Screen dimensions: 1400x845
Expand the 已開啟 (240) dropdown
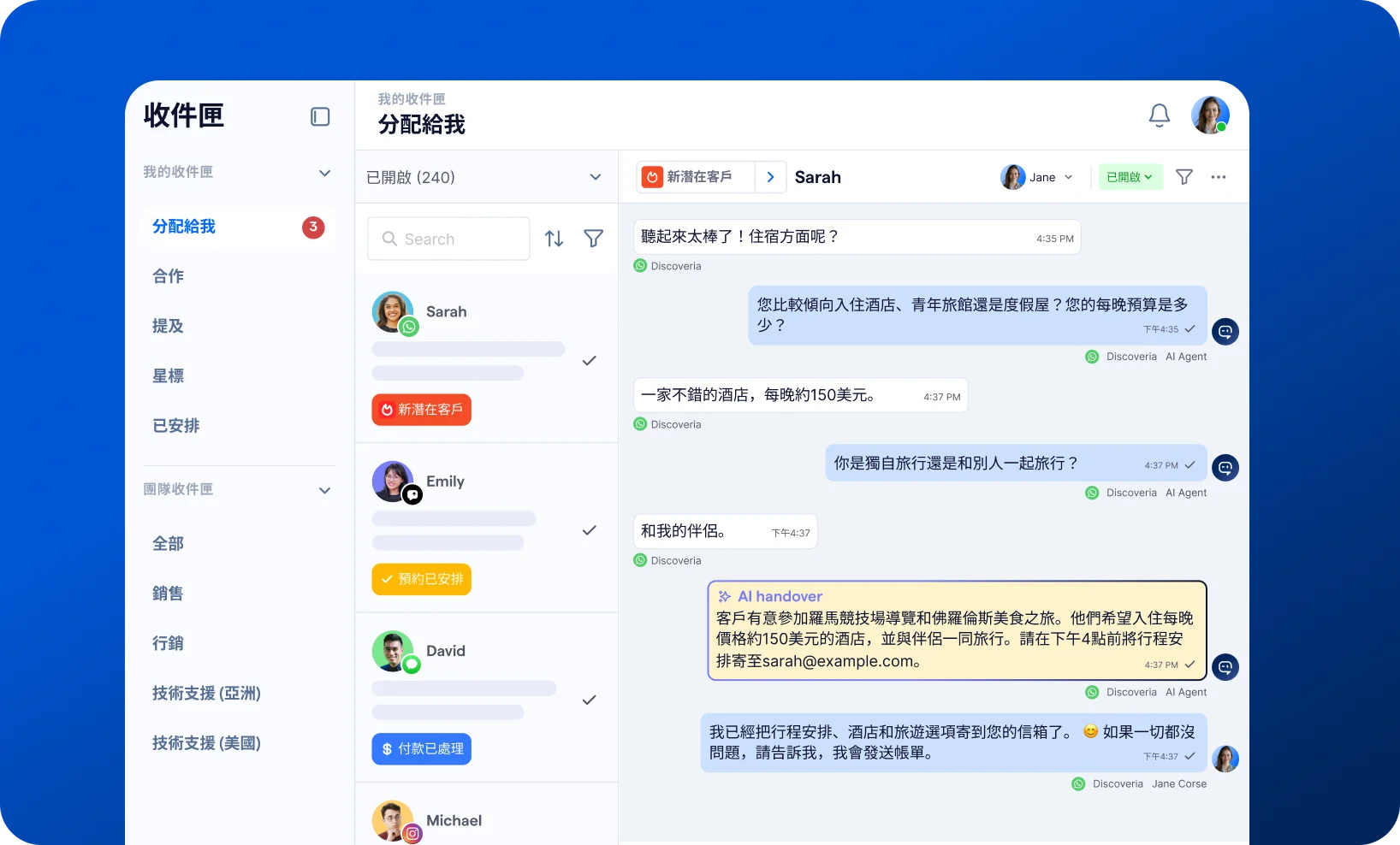tap(595, 177)
